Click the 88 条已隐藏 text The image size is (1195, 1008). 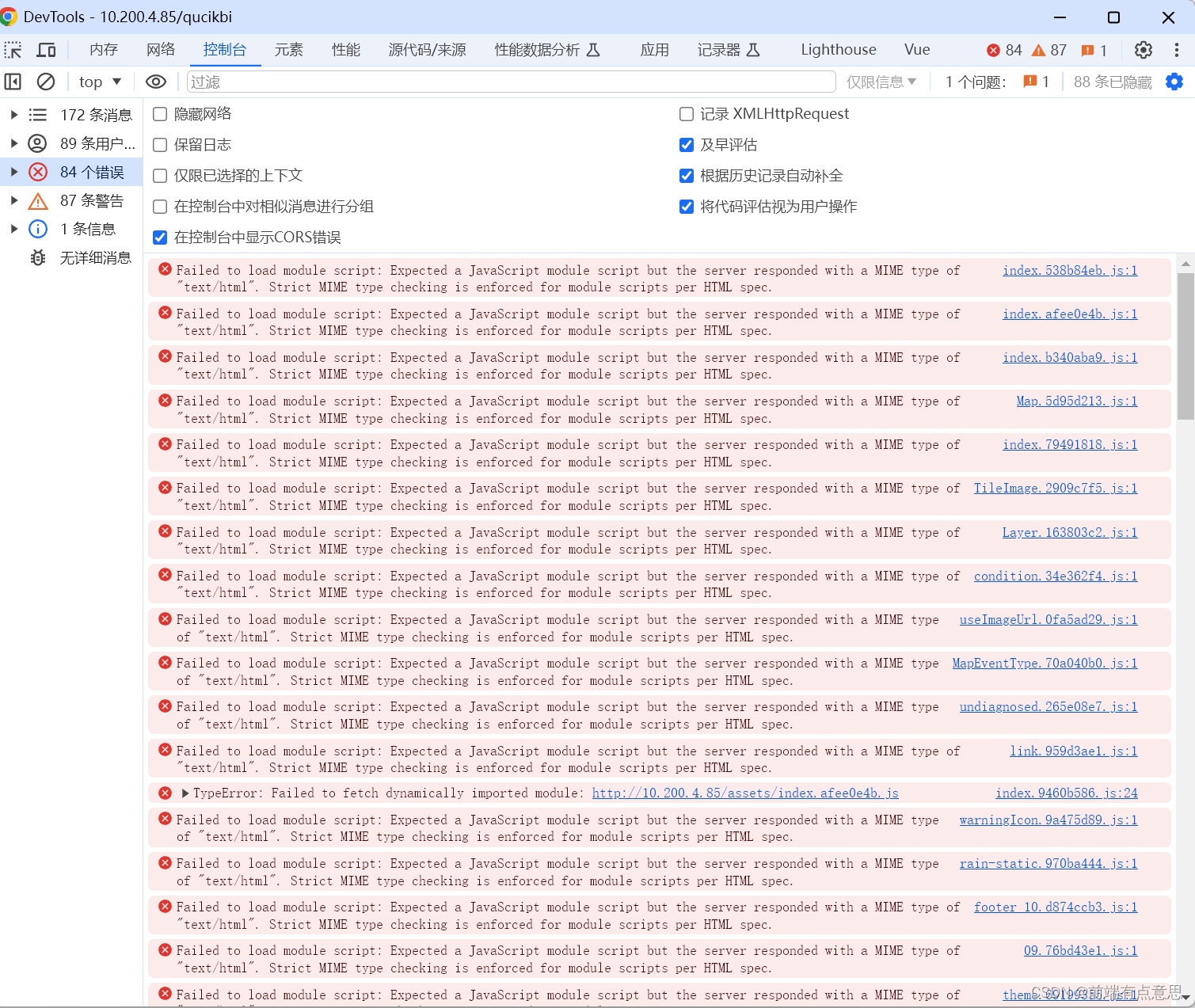click(1113, 82)
